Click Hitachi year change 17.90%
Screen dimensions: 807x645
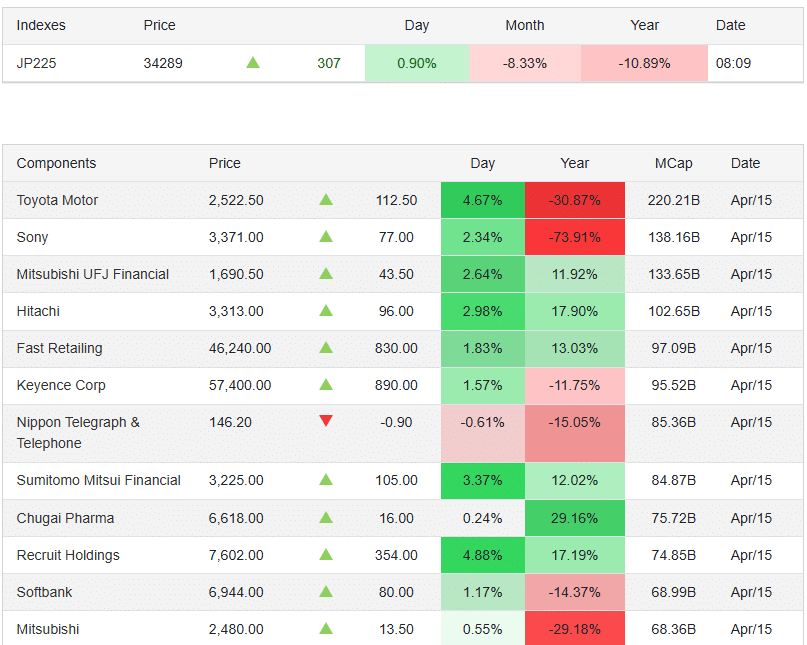click(575, 311)
